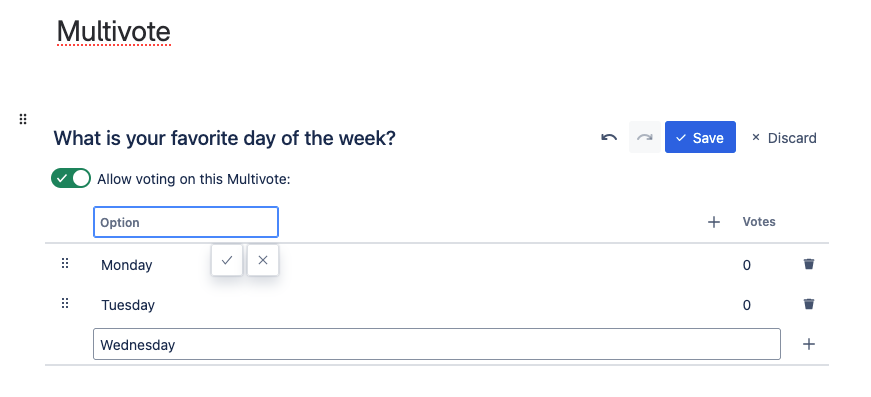Click the Multivote page title
This screenshot has width=871, height=397.
click(x=114, y=31)
